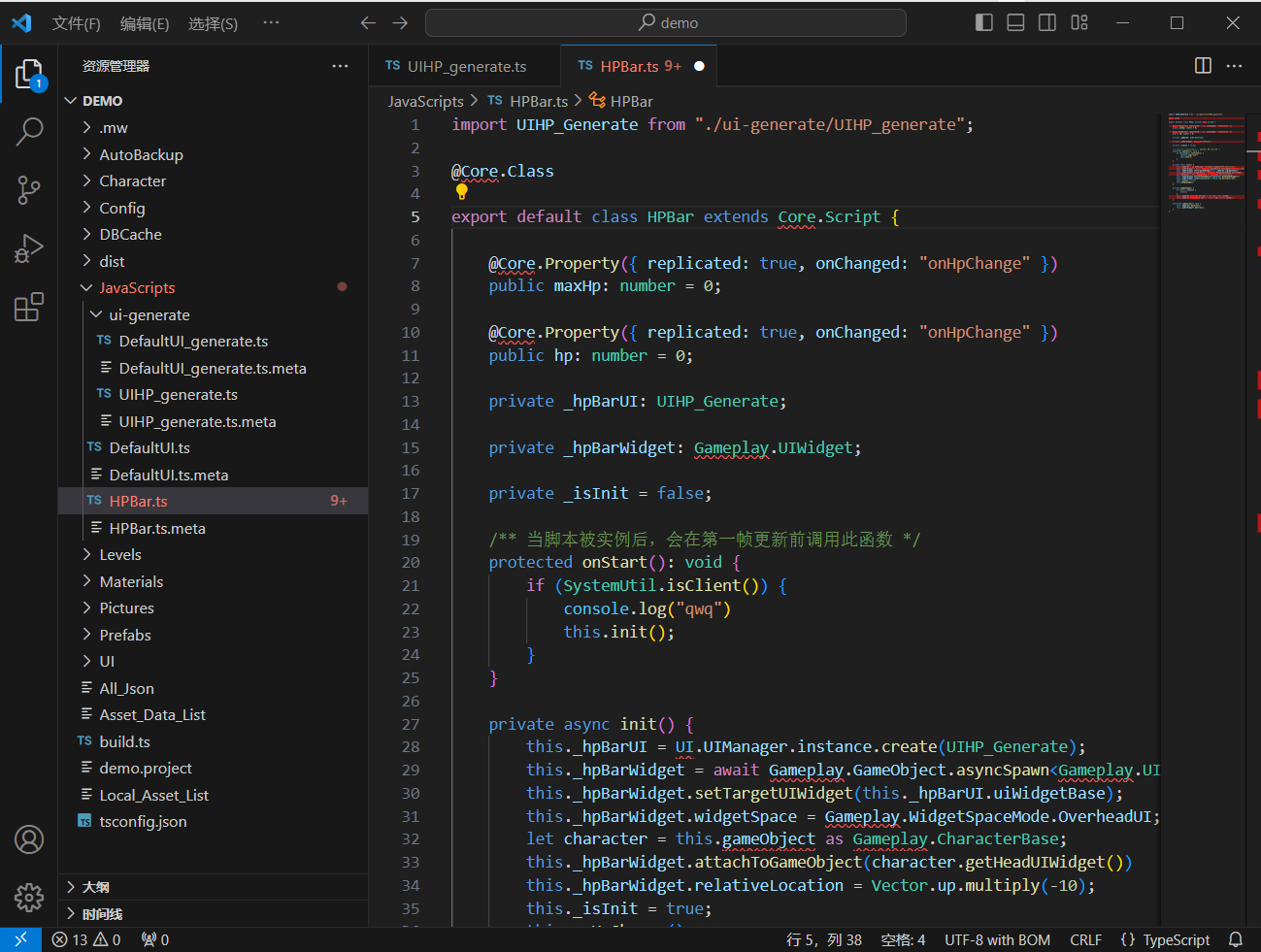
Task: Go forward with the navigation arrow
Action: click(400, 22)
